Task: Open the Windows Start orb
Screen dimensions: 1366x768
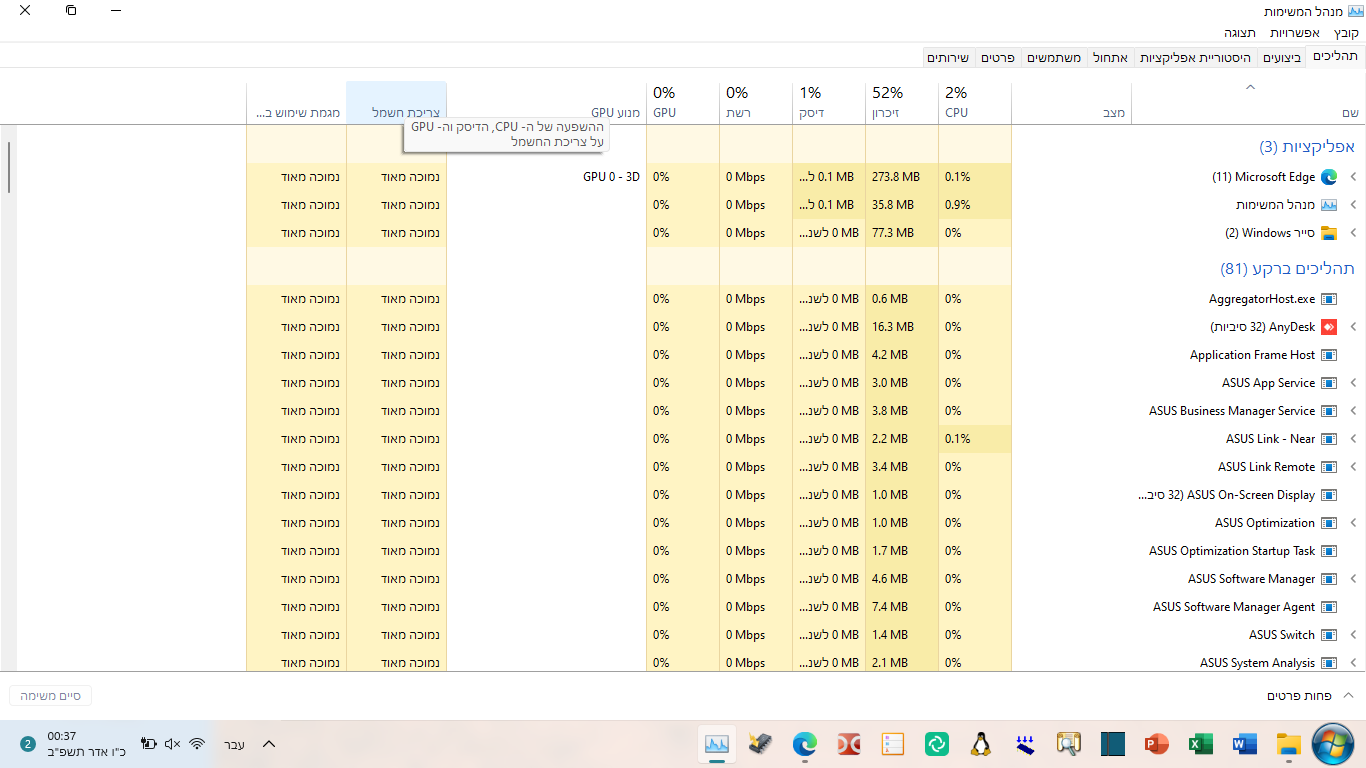Action: pyautogui.click(x=1333, y=744)
